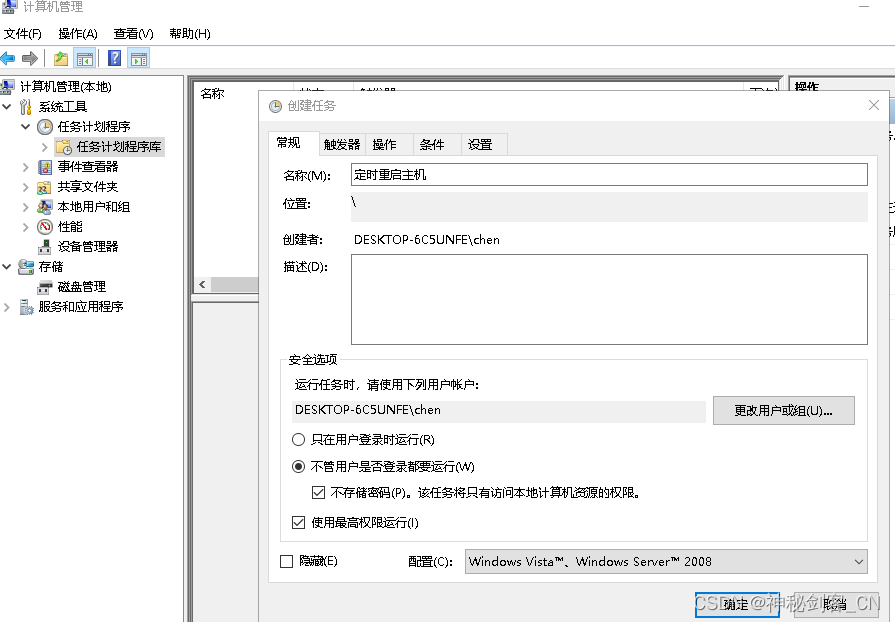Click the task list scrollbar left arrow

(x=202, y=284)
